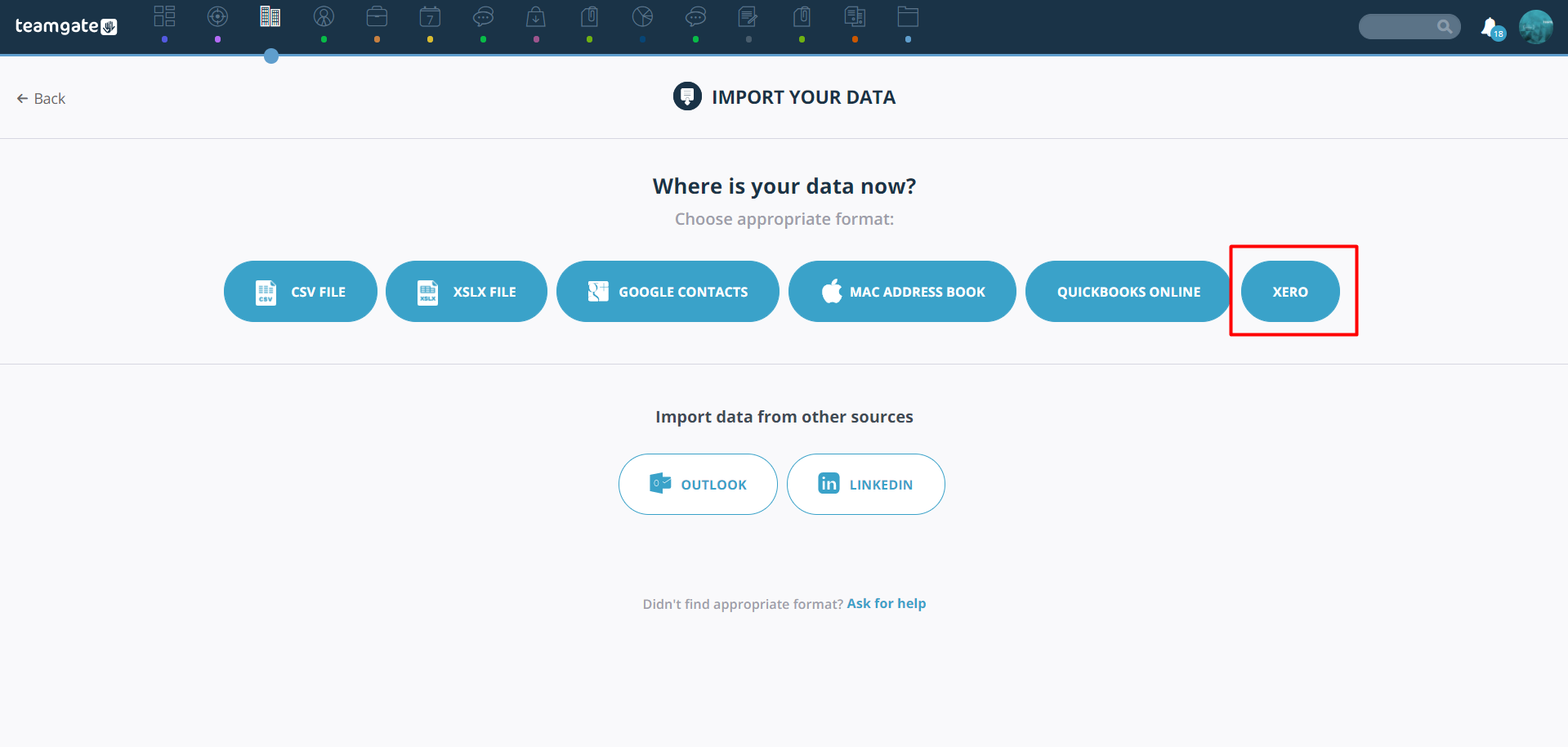Open the shopping bag download icon
The height and width of the screenshot is (747, 1568).
click(x=536, y=16)
